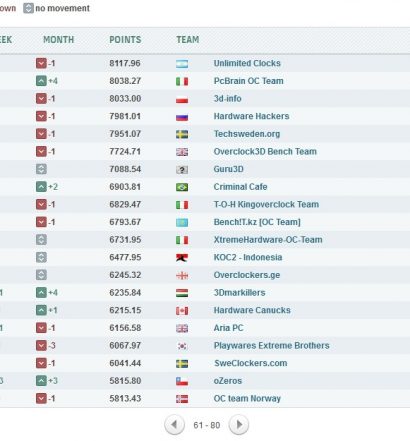Screen dimensions: 410x441
Task: Click the Georgia flag beside Overclockers.ge
Action: [x=182, y=276]
